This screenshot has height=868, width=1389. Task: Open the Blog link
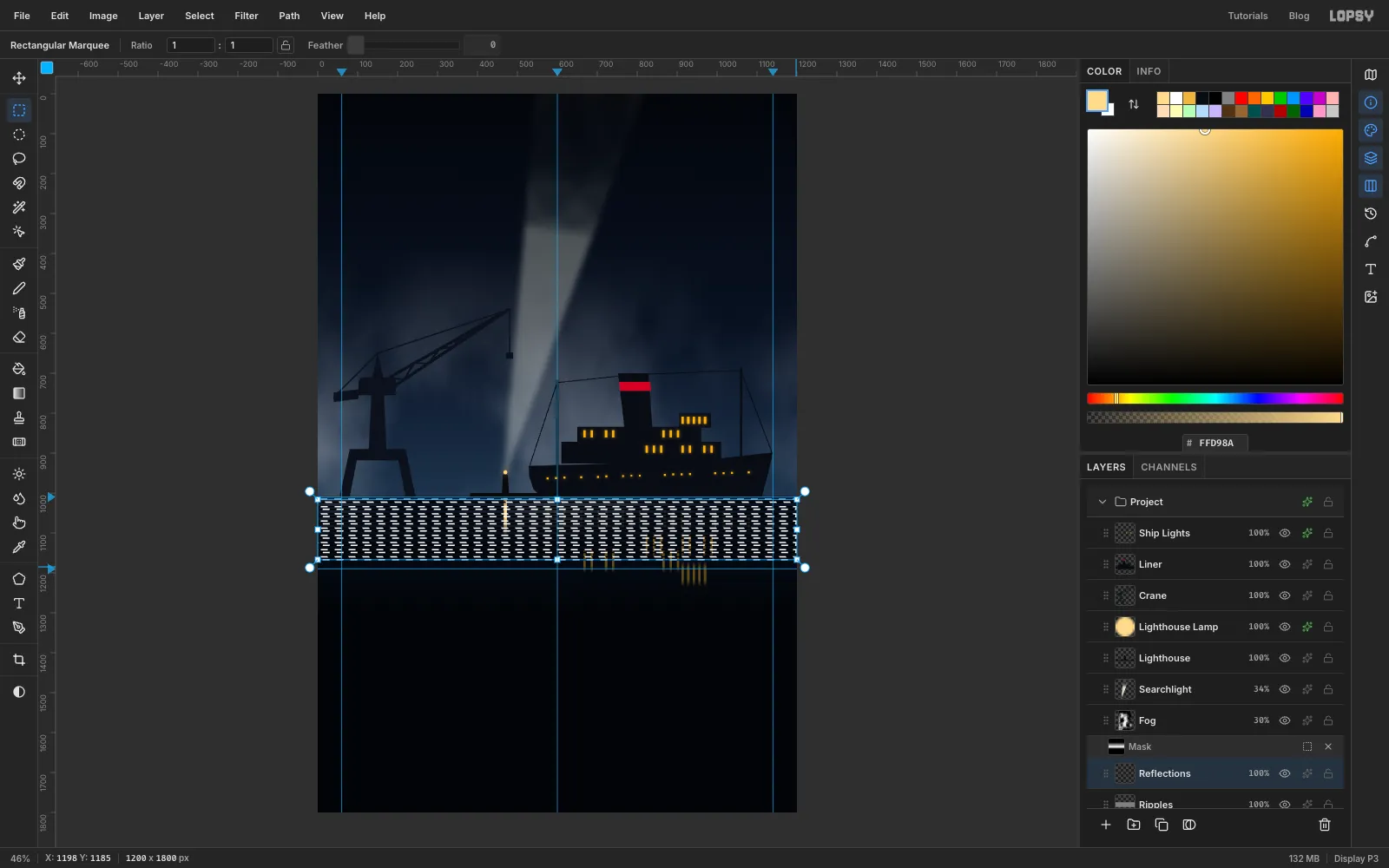click(1299, 16)
